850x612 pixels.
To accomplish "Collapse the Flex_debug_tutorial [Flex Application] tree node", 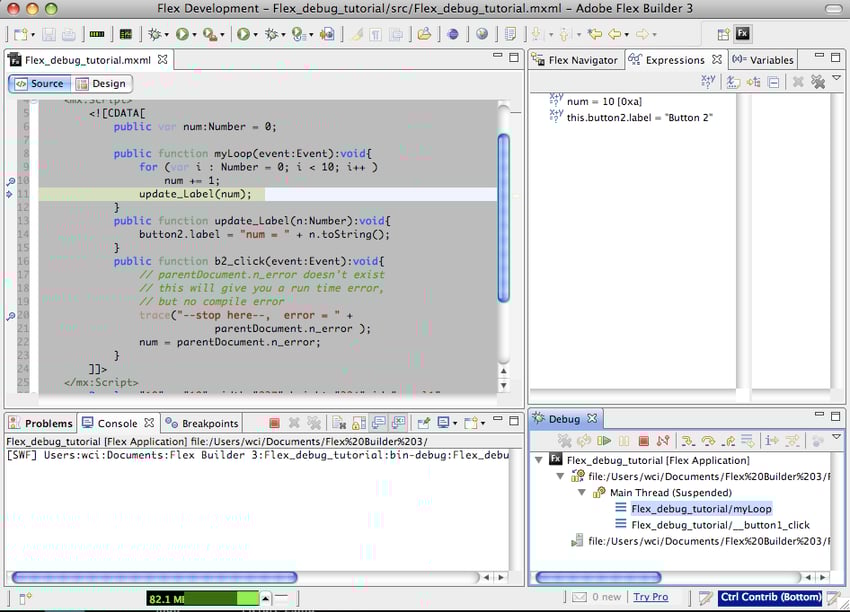I will 540,461.
